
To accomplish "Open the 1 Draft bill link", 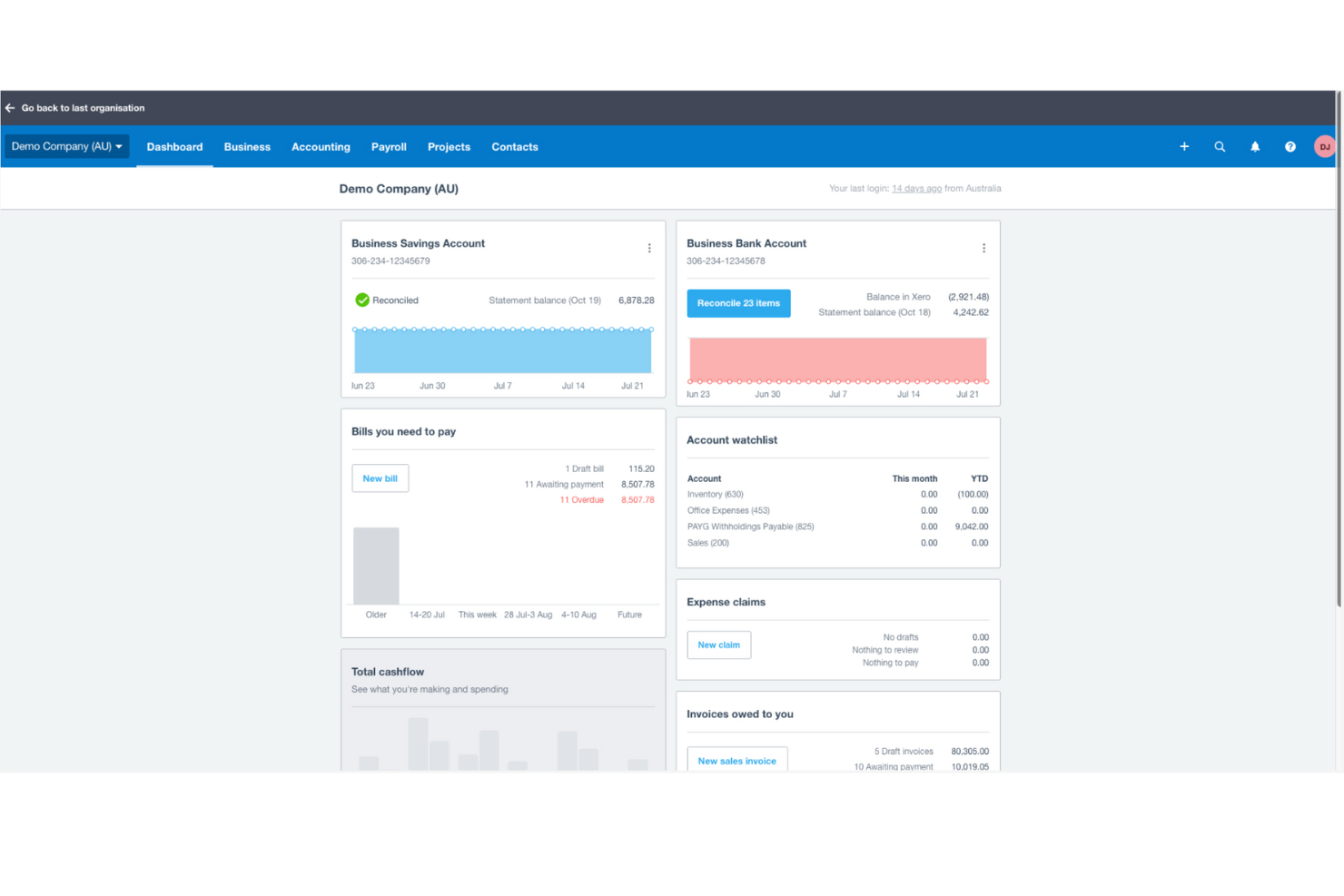I will [584, 469].
